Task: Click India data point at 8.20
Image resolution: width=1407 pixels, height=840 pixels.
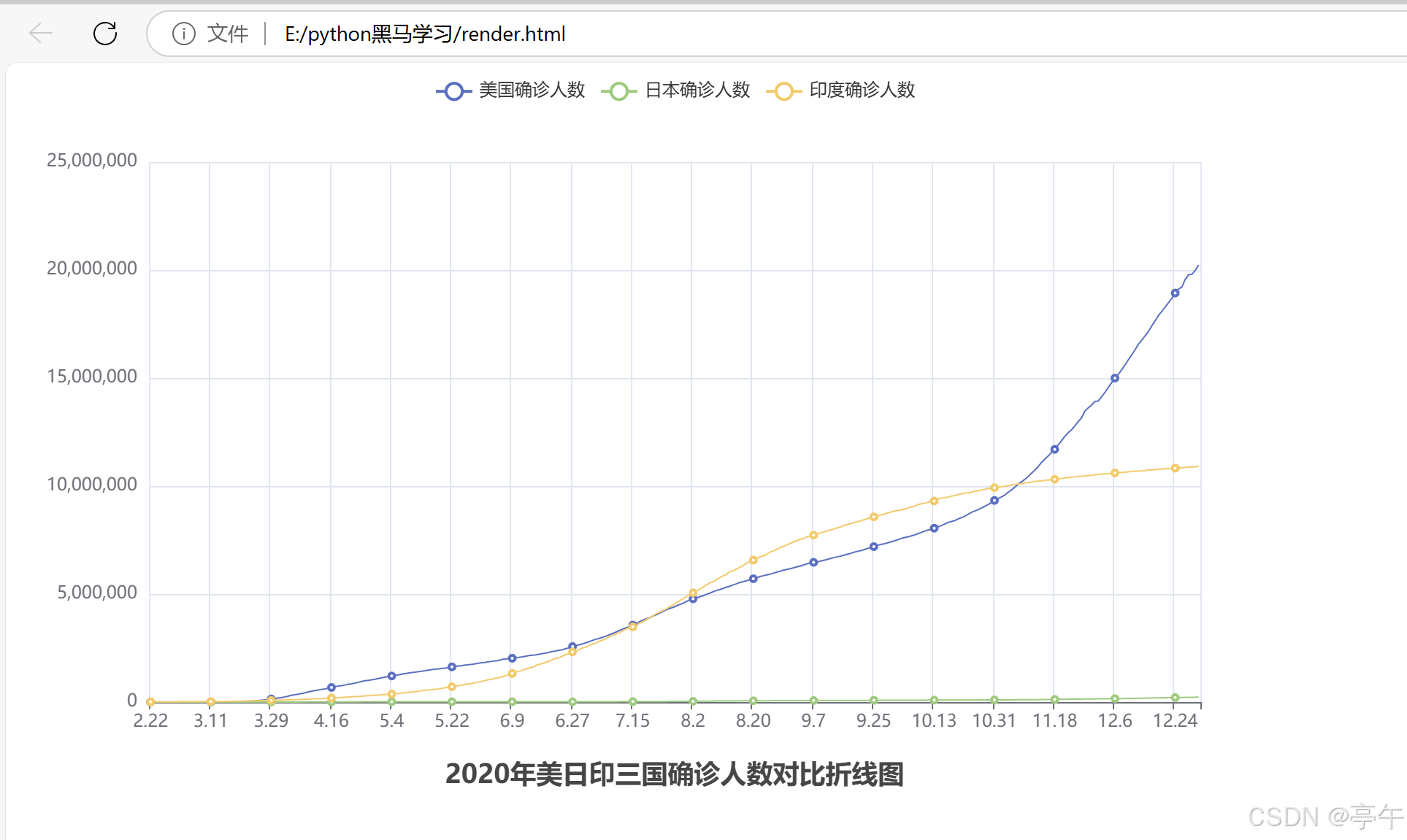Action: pos(753,560)
